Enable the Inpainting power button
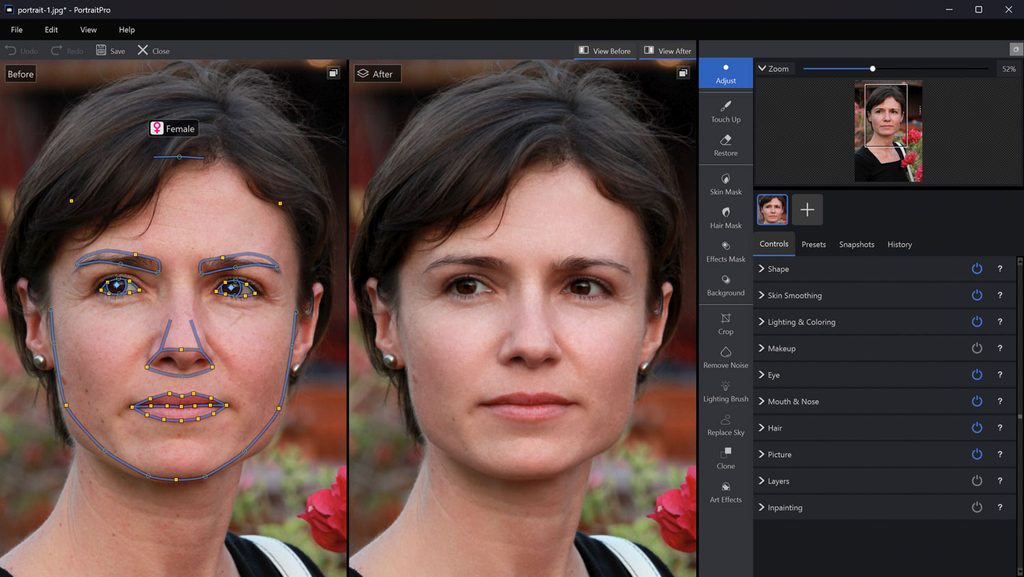This screenshot has width=1024, height=577. [977, 507]
